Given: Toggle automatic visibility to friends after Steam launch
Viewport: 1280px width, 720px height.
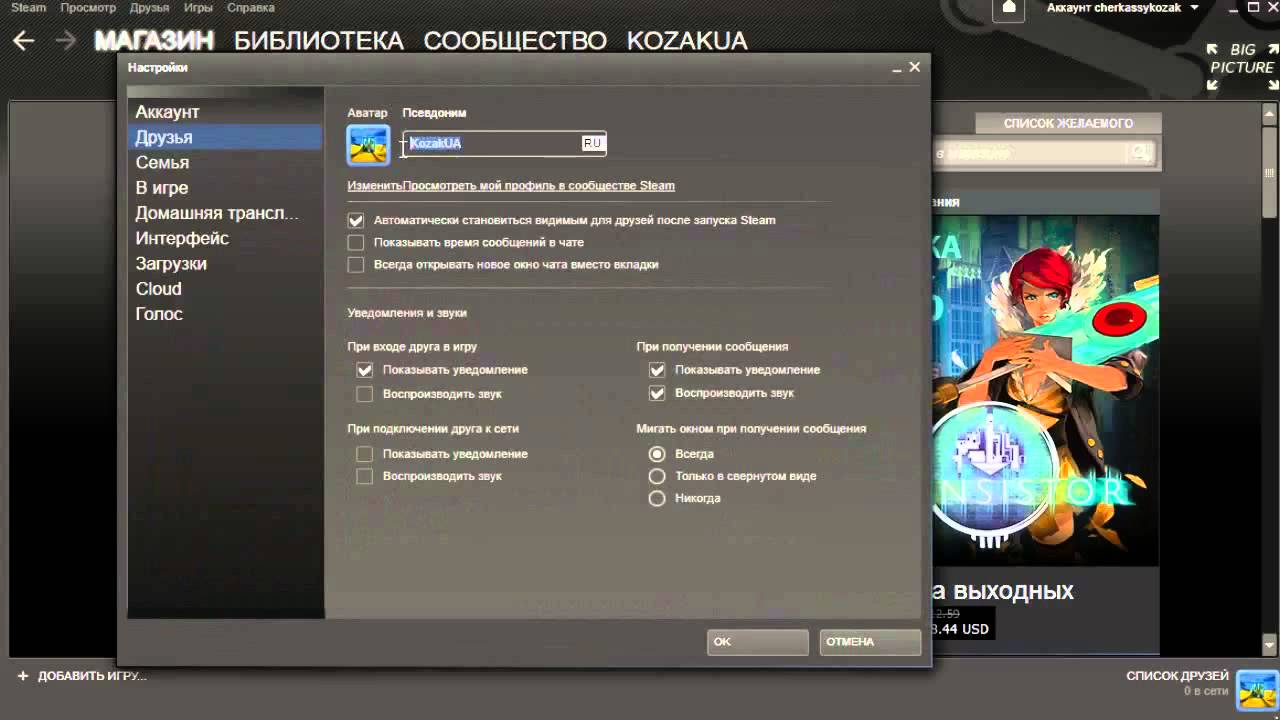Looking at the screenshot, I should (x=356, y=220).
